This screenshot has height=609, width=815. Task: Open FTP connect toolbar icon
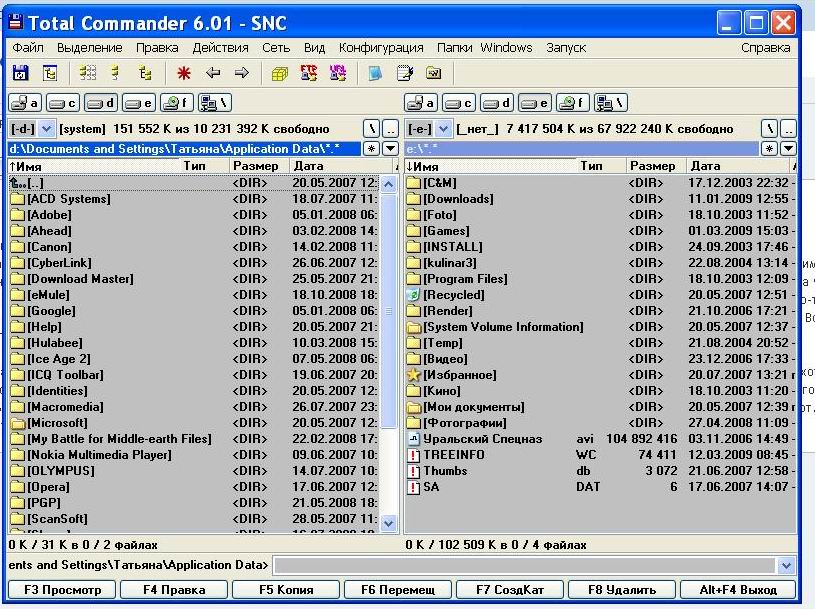tap(309, 73)
